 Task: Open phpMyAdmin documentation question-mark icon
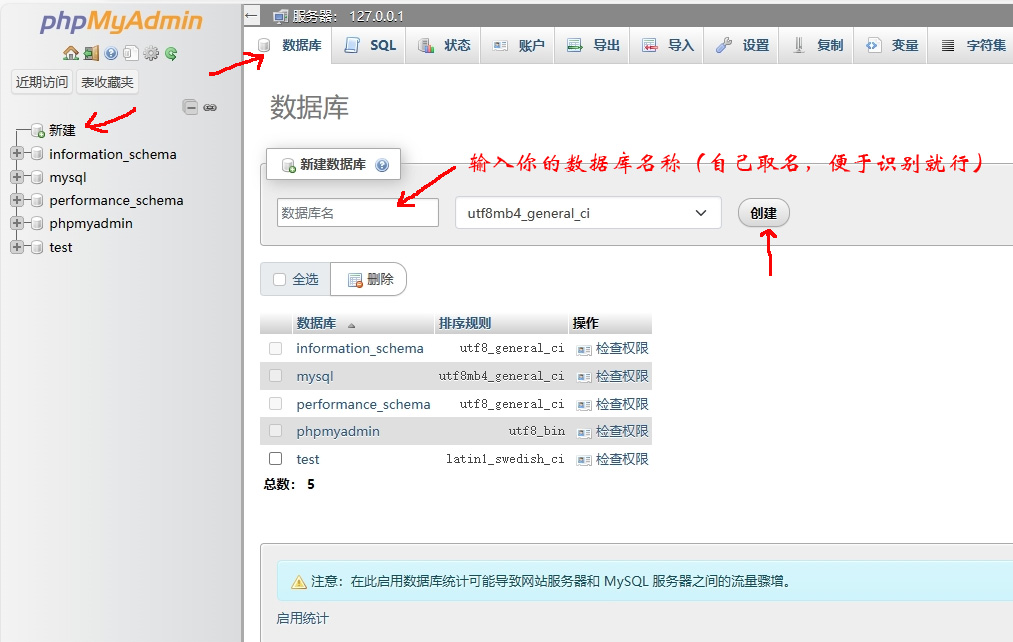(111, 53)
